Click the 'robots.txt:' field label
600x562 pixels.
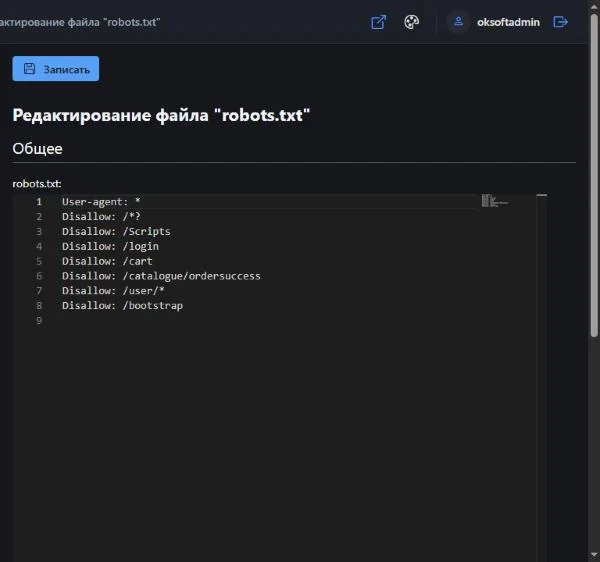37,184
